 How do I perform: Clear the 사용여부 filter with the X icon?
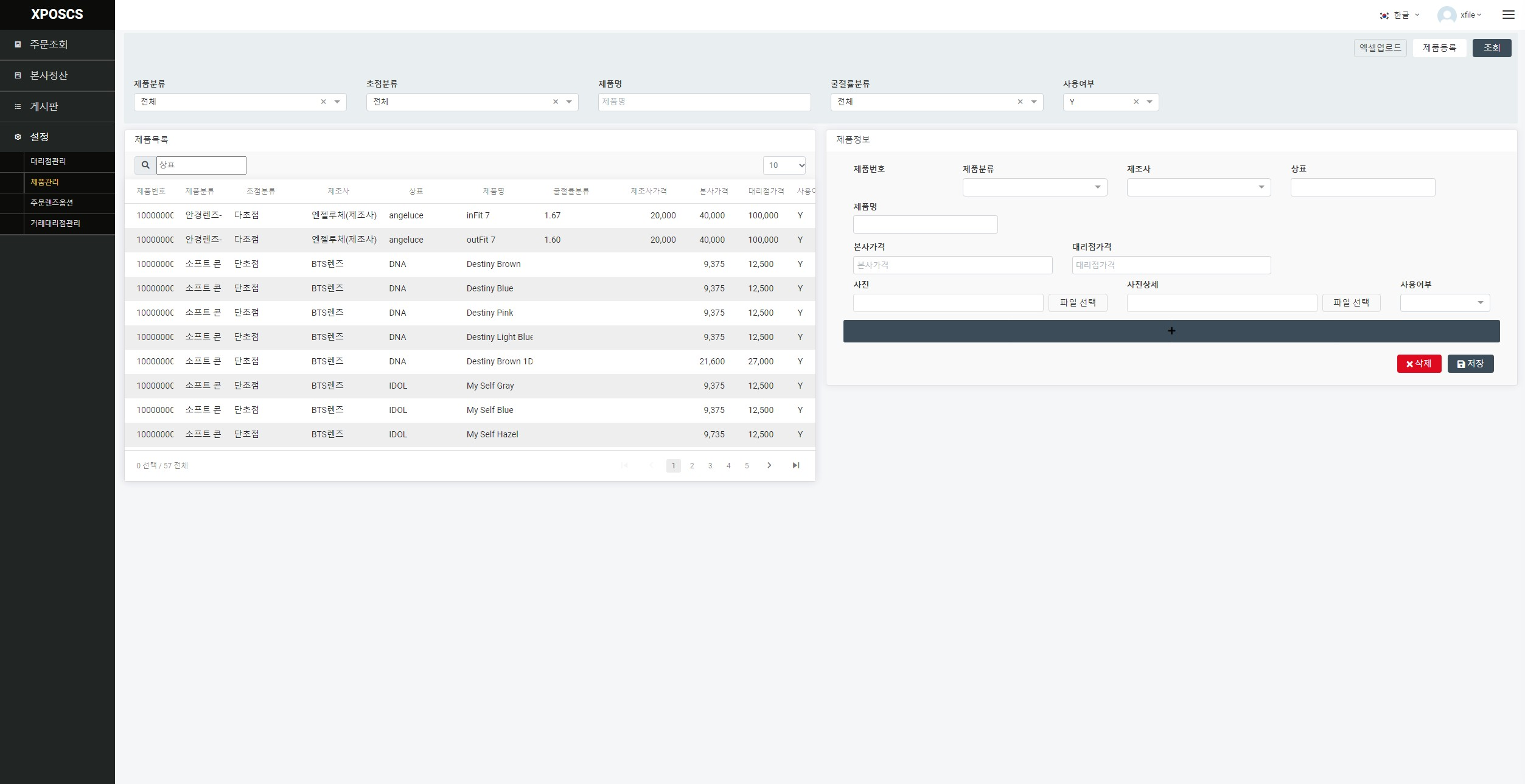1136,102
